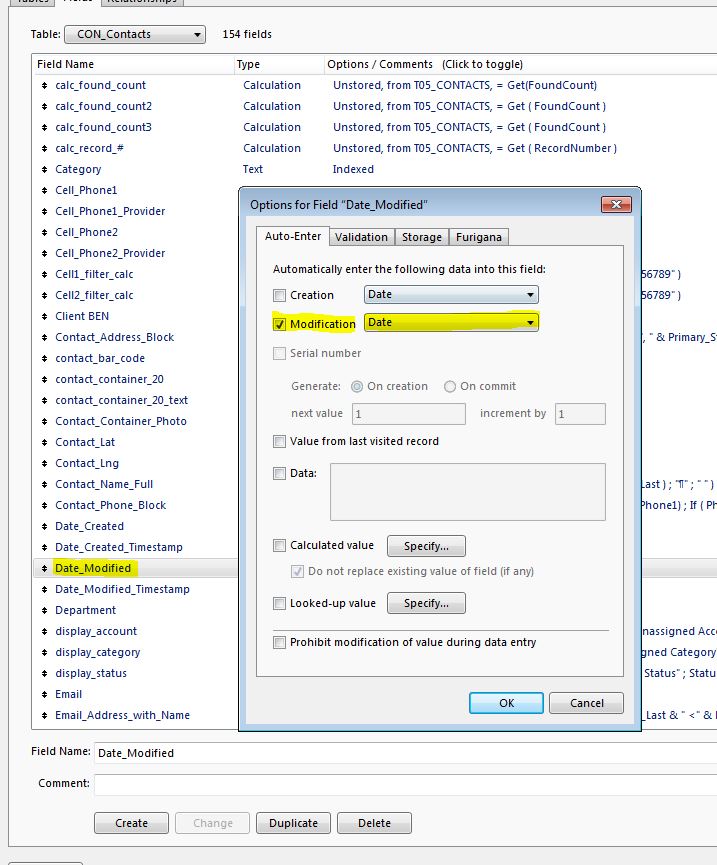Click the Create field button

(131, 823)
